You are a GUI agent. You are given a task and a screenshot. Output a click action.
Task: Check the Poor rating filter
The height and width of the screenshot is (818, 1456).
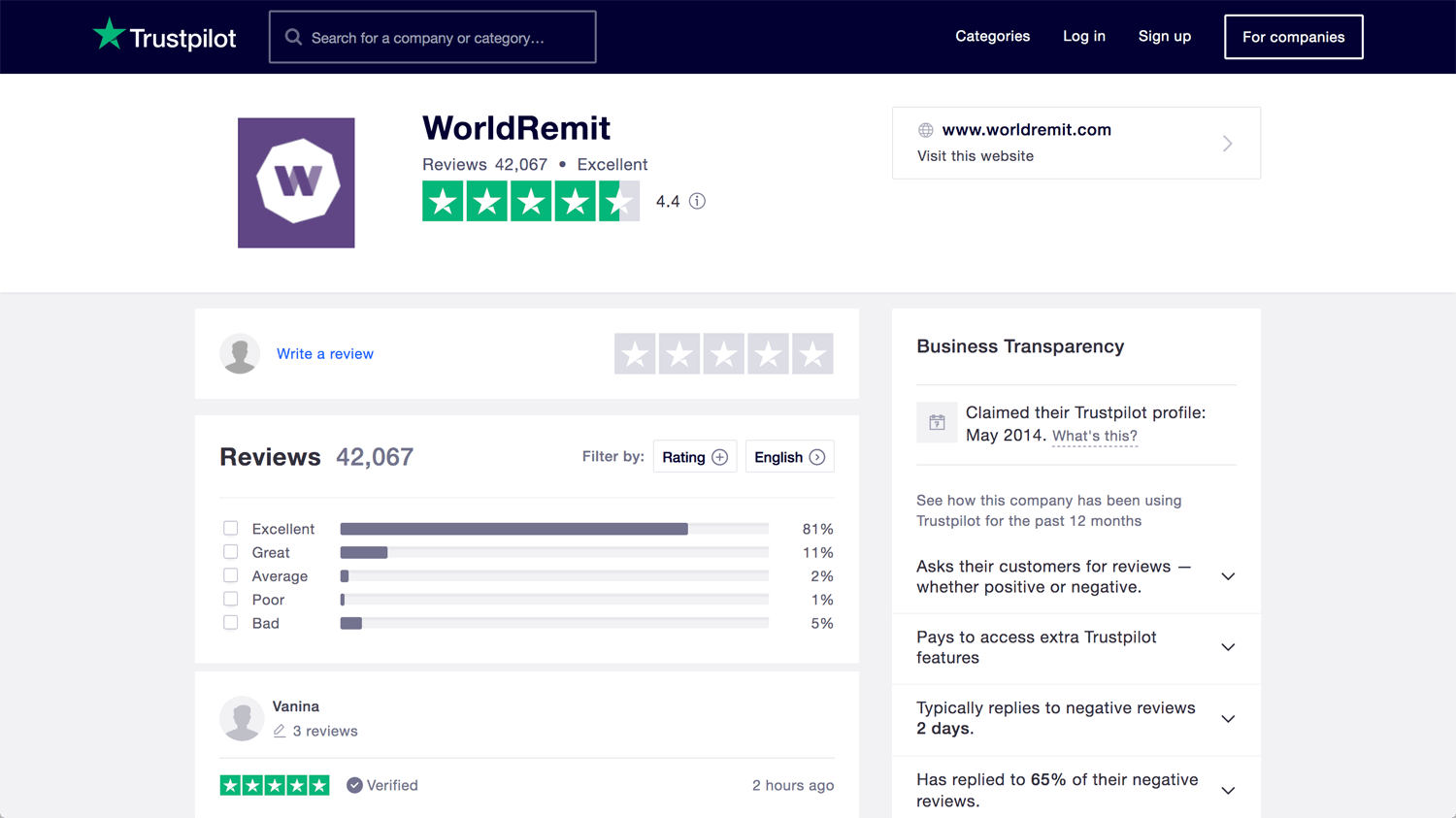[x=230, y=599]
